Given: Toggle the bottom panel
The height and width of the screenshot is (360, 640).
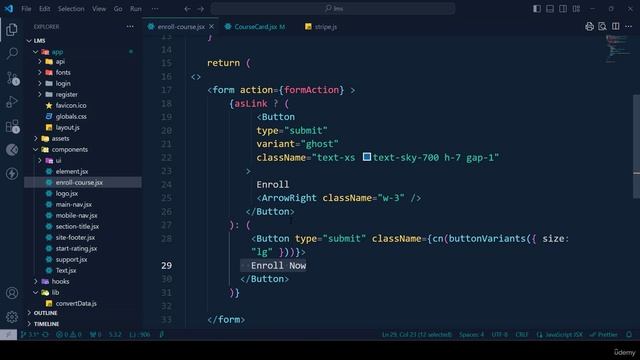Looking at the screenshot, I should 550,9.
